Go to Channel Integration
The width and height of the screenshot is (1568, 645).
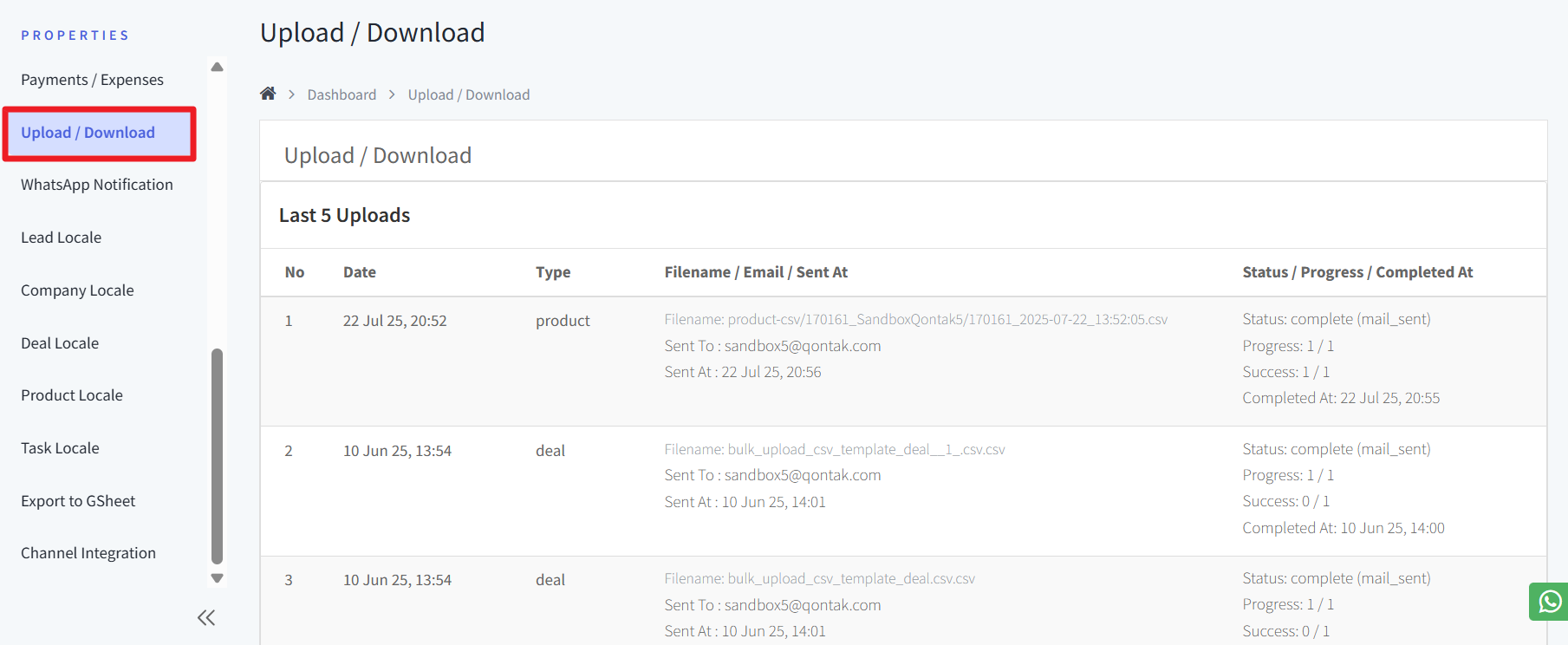[88, 553]
